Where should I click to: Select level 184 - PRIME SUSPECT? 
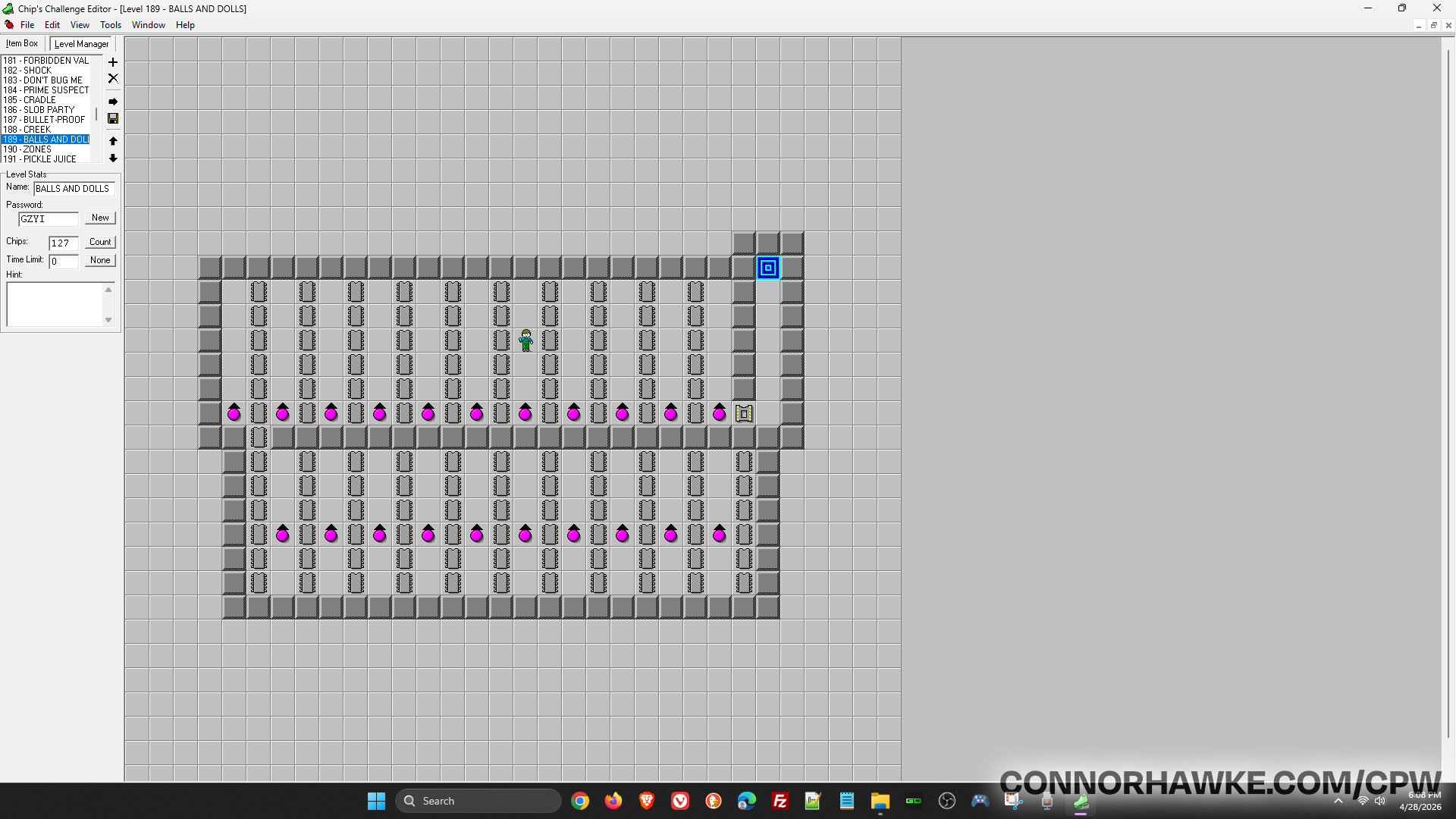(45, 90)
